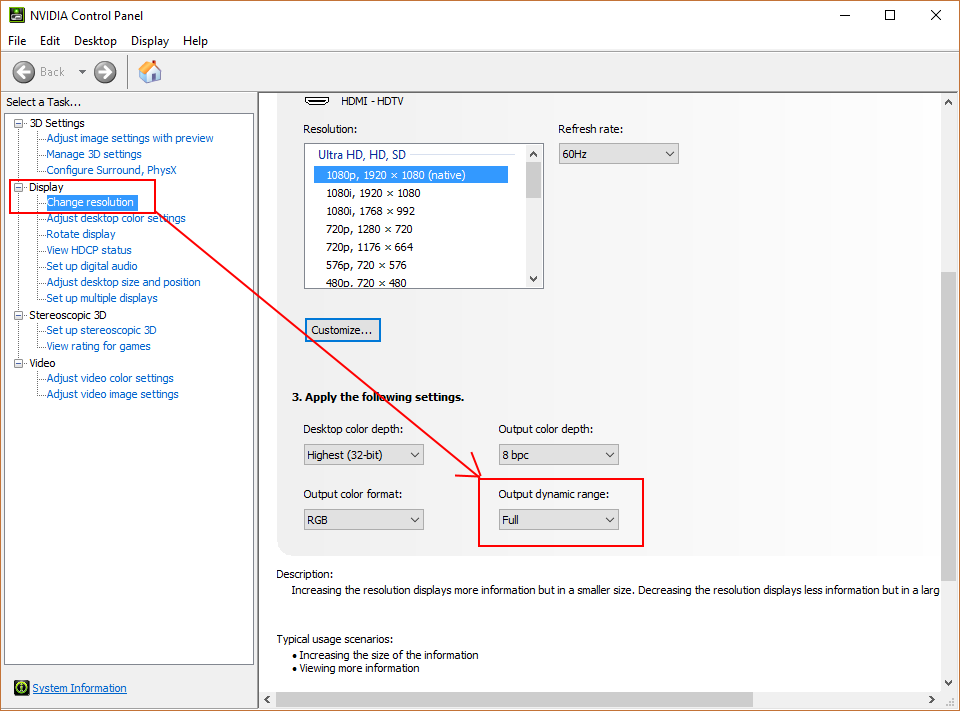This screenshot has height=711, width=960.
Task: Collapse the 3D Settings tree node
Action: point(19,123)
